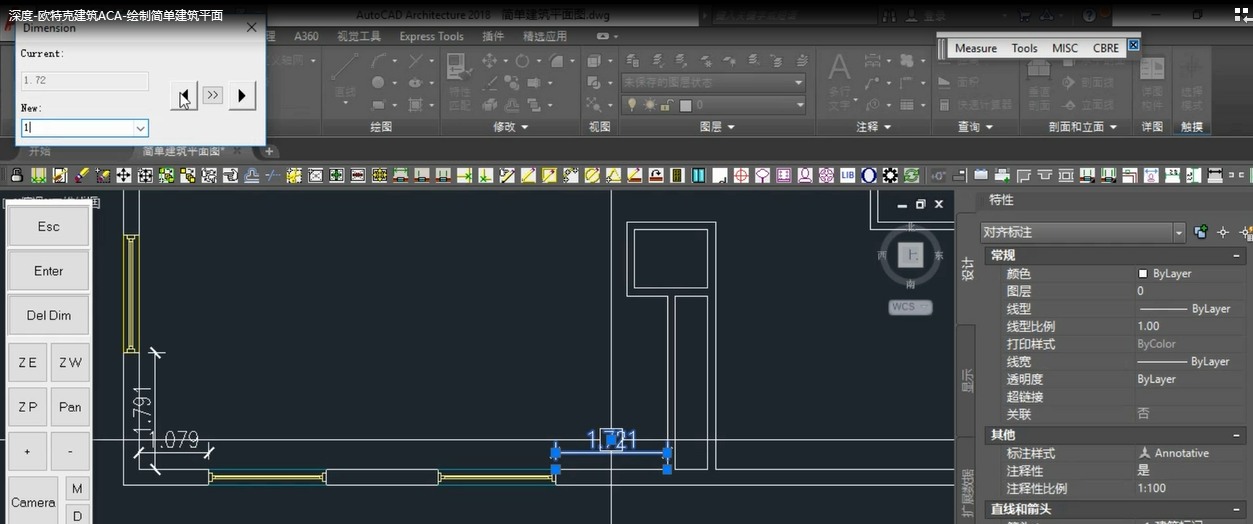Click the Del Dim button
Viewport: 1253px width, 524px height.
click(x=49, y=315)
